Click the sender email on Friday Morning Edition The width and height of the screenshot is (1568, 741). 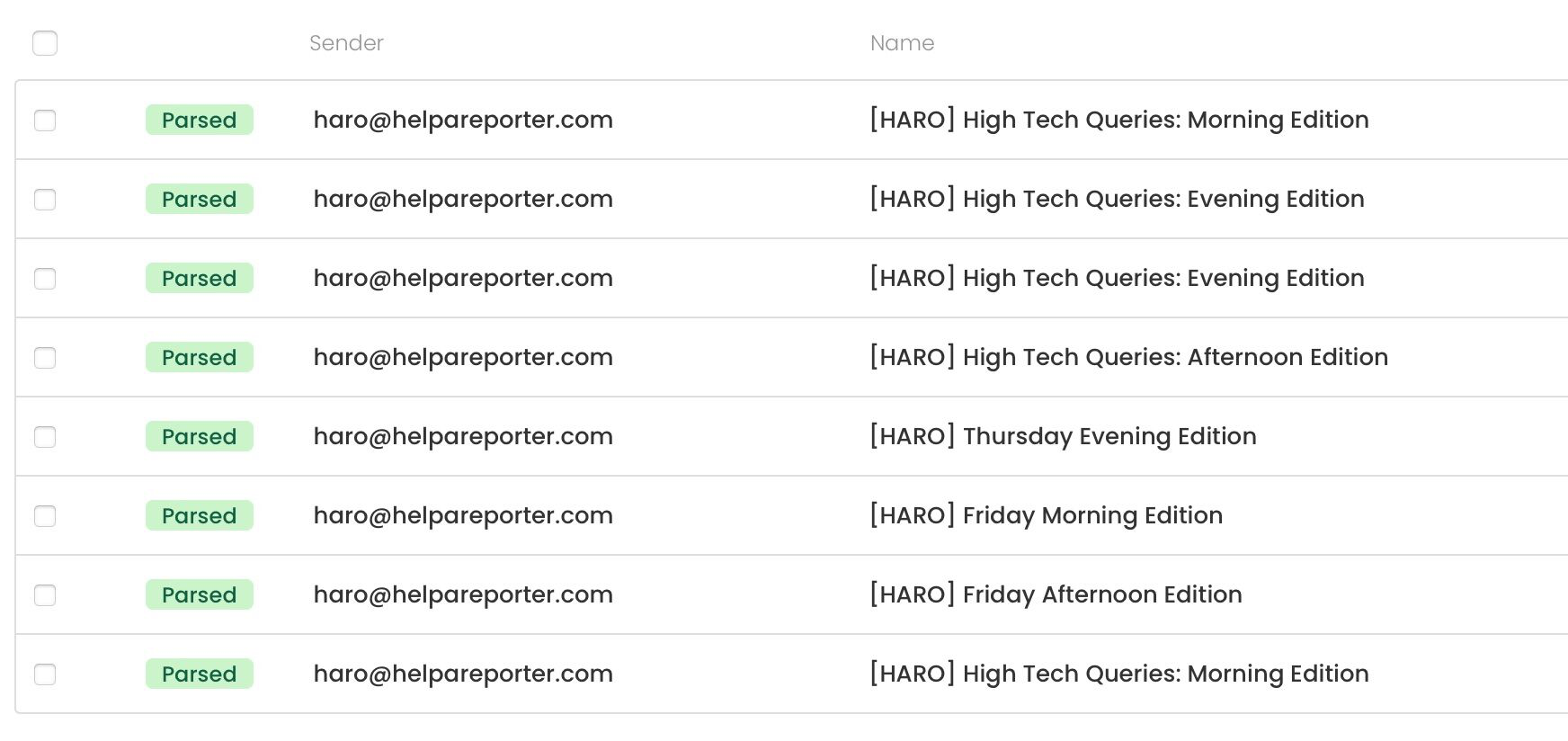coord(463,515)
